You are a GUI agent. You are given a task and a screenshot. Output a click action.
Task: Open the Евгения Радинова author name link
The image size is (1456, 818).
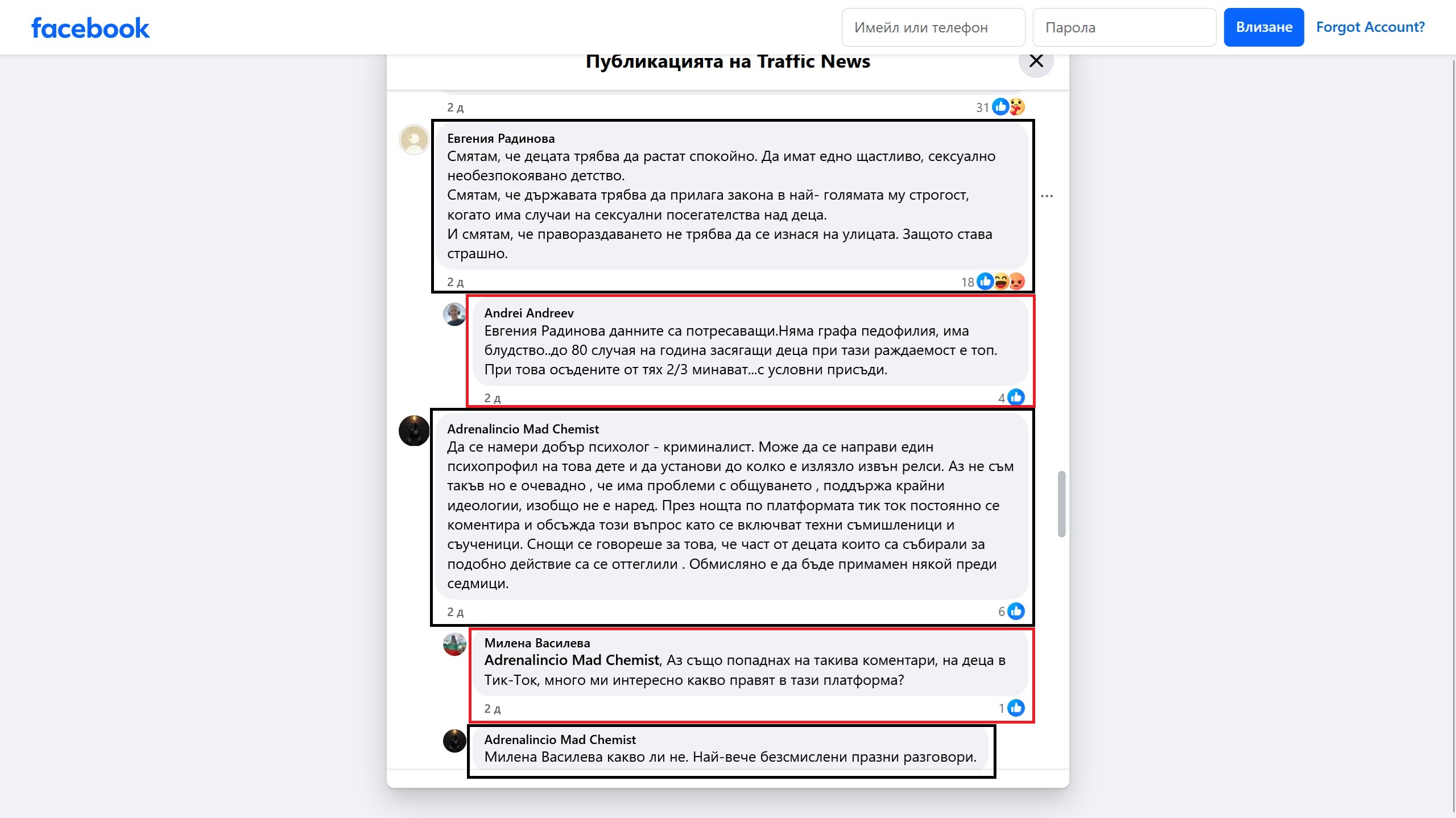point(500,138)
